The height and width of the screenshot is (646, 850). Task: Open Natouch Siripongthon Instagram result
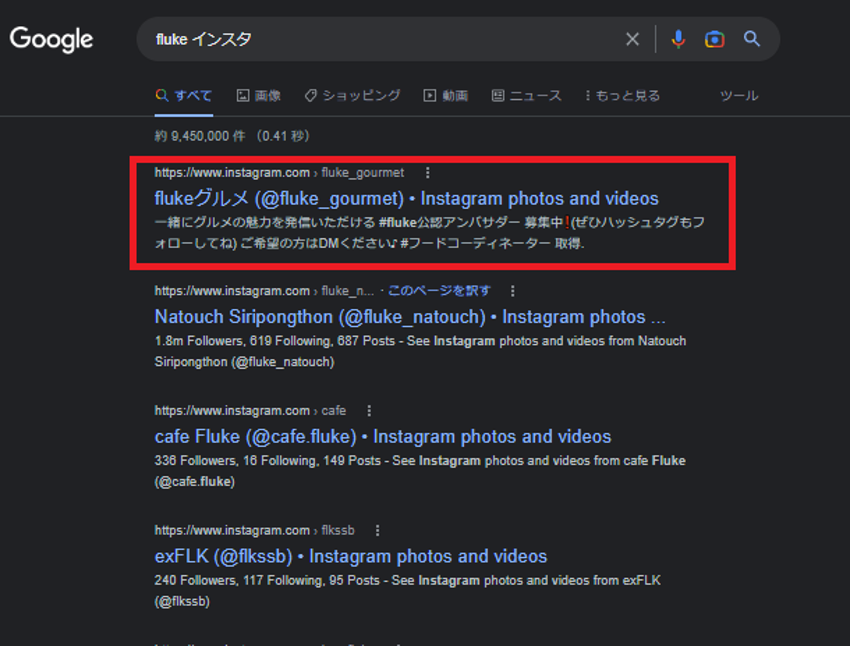coord(409,317)
